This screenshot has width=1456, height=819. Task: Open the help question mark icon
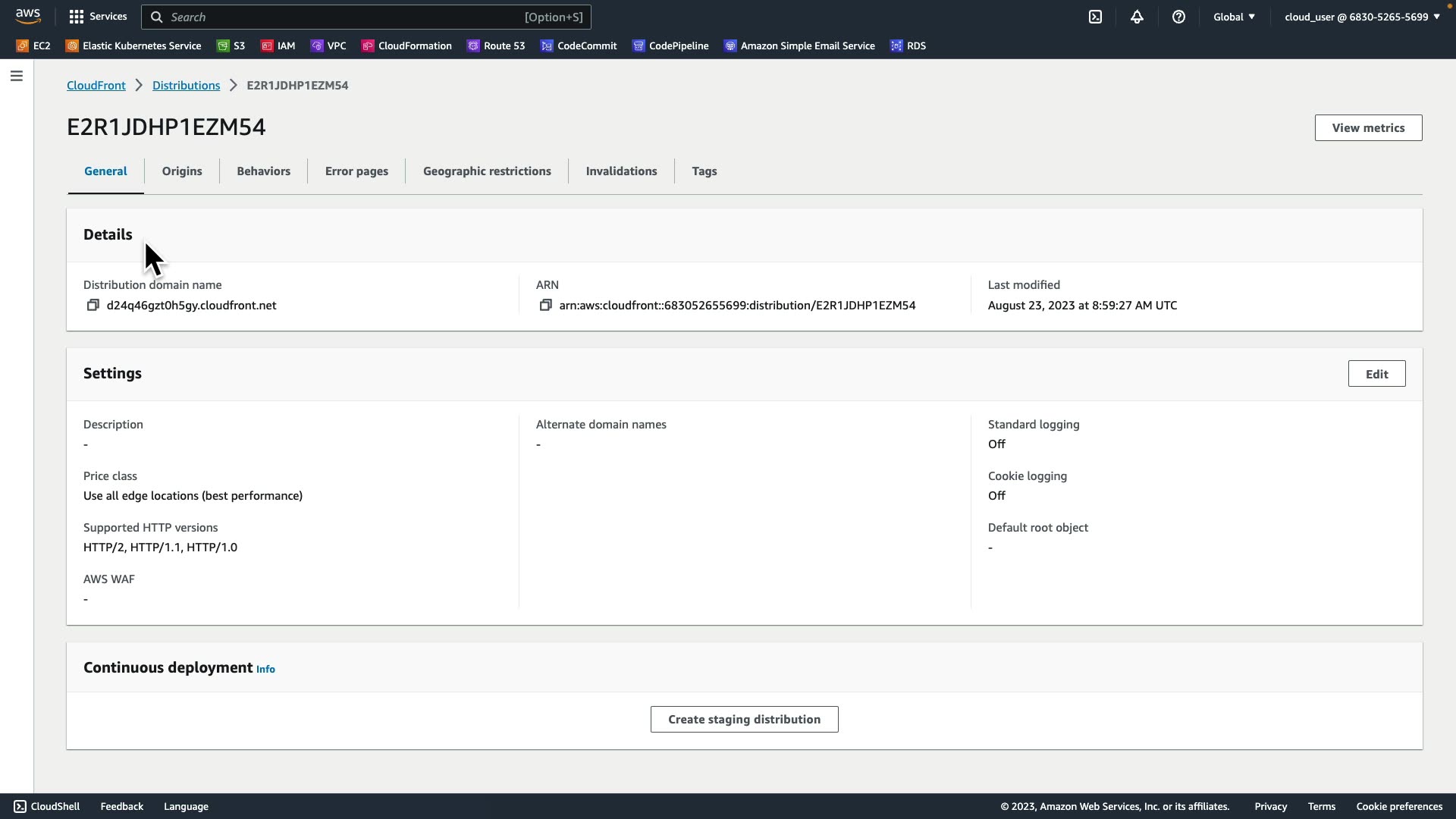click(x=1178, y=17)
